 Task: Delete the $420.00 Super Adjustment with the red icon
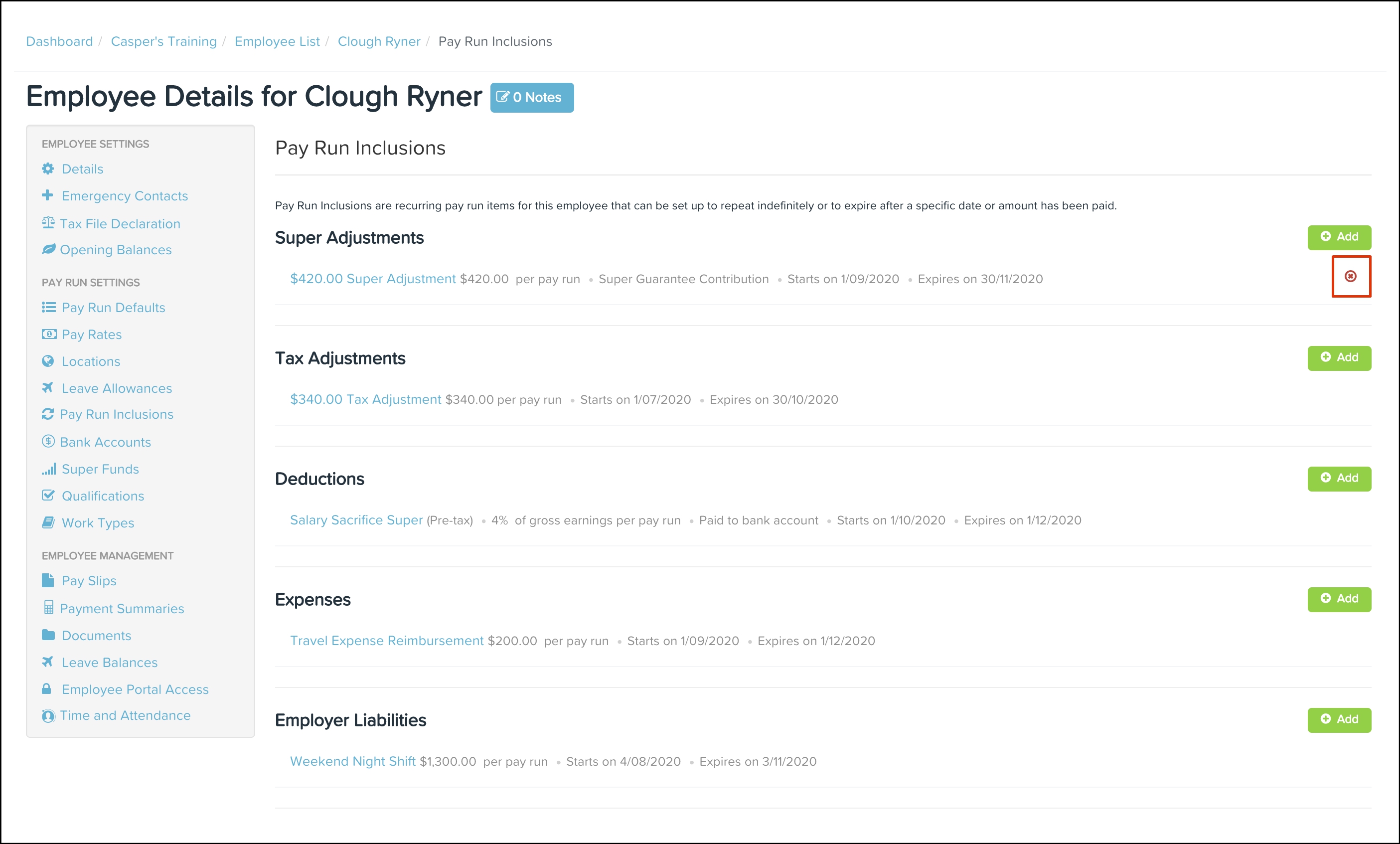tap(1350, 276)
